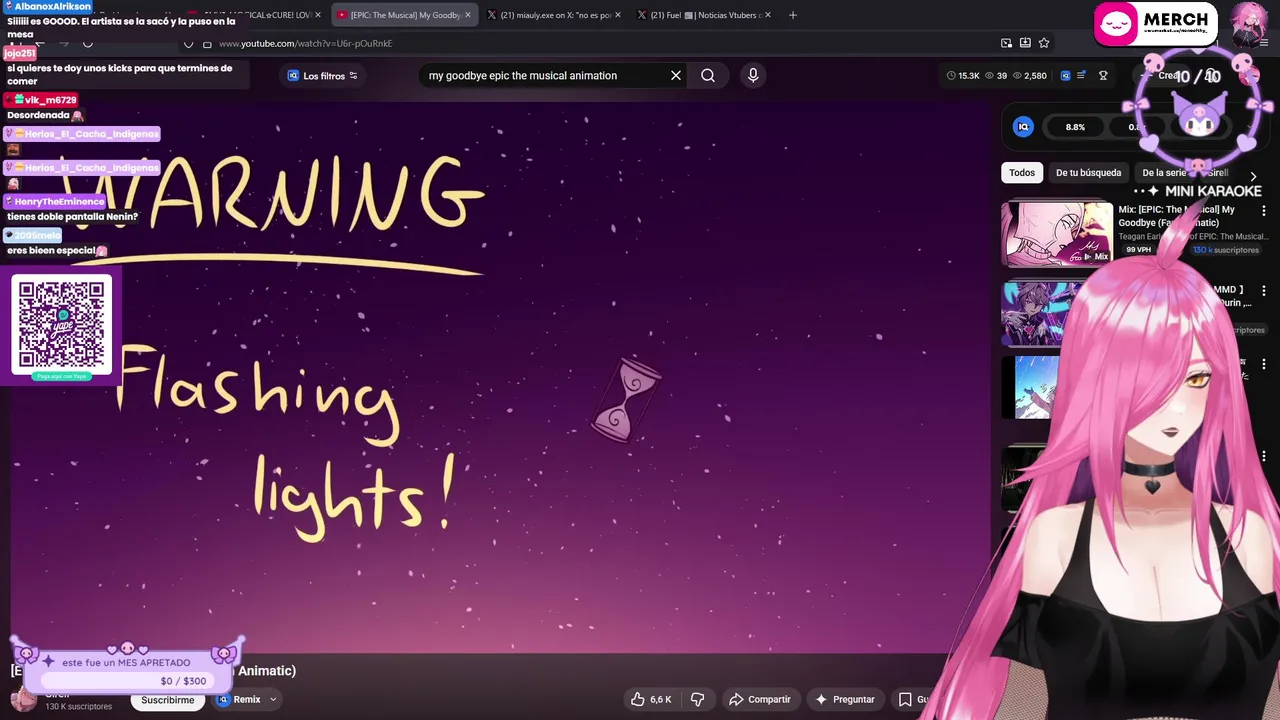Click the site info icon left of the URL

tap(207, 43)
